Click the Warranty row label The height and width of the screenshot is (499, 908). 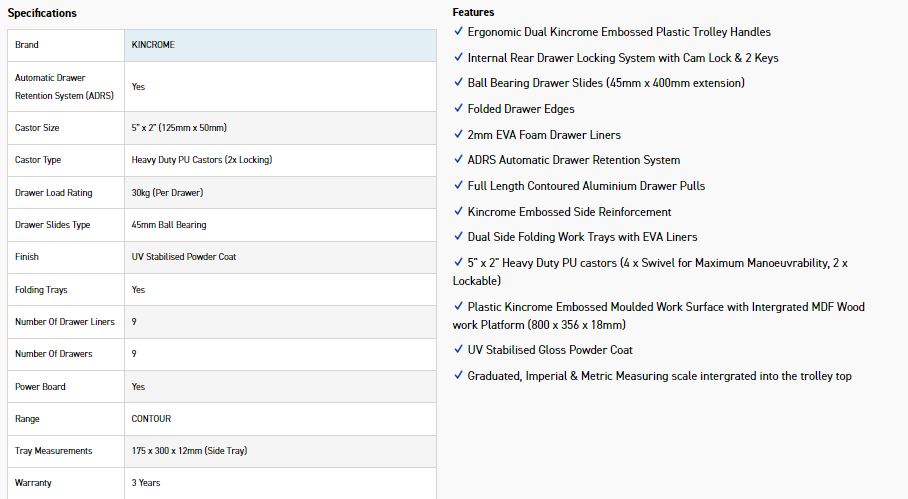pos(33,483)
